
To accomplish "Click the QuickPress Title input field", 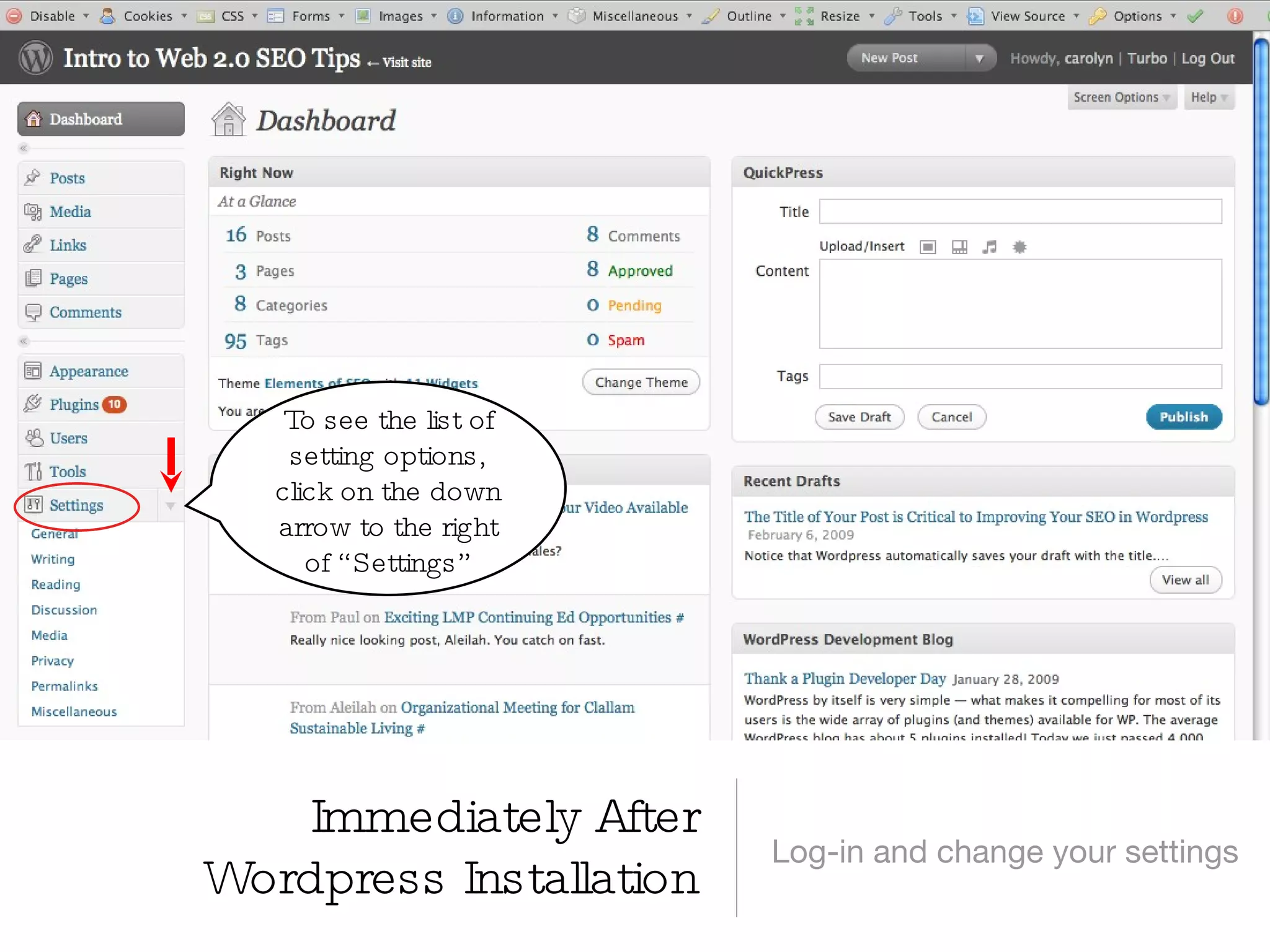I will [x=1020, y=212].
